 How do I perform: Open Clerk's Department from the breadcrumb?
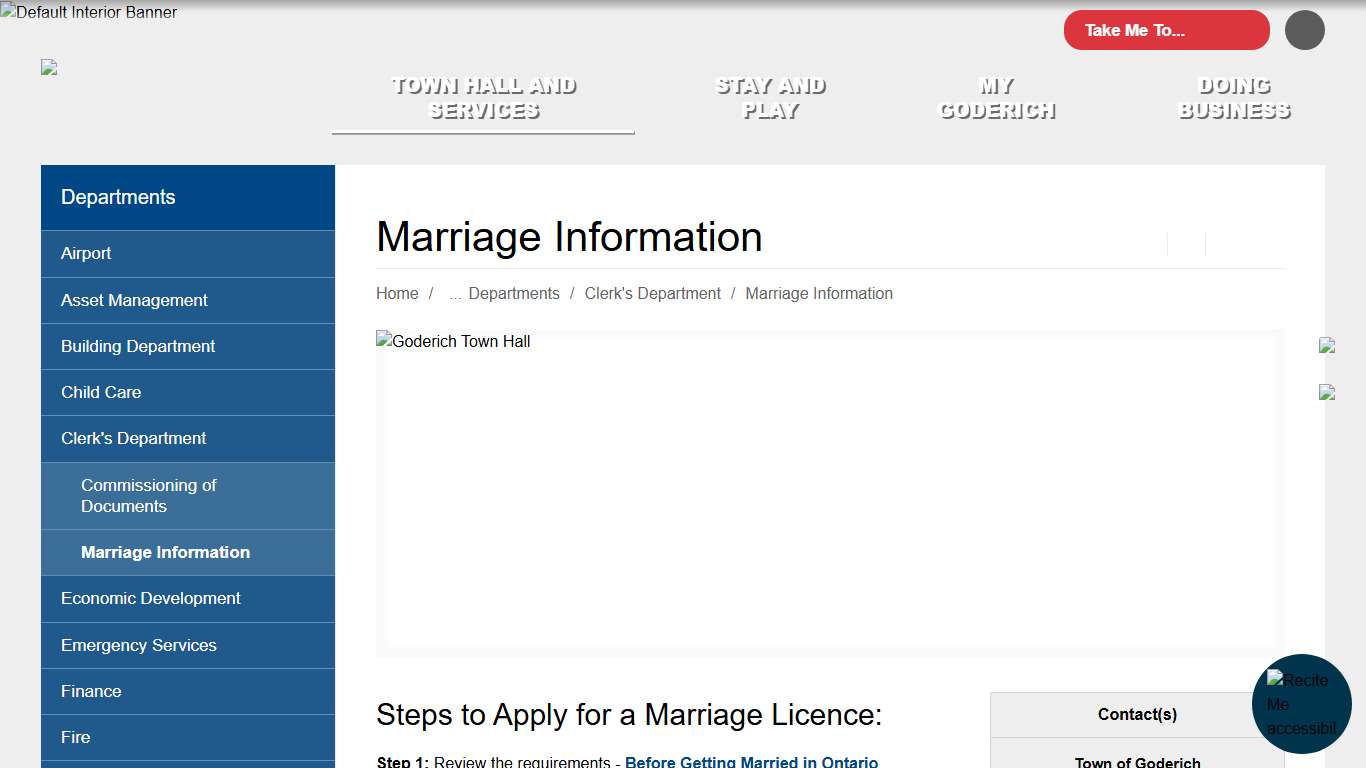tap(652, 293)
